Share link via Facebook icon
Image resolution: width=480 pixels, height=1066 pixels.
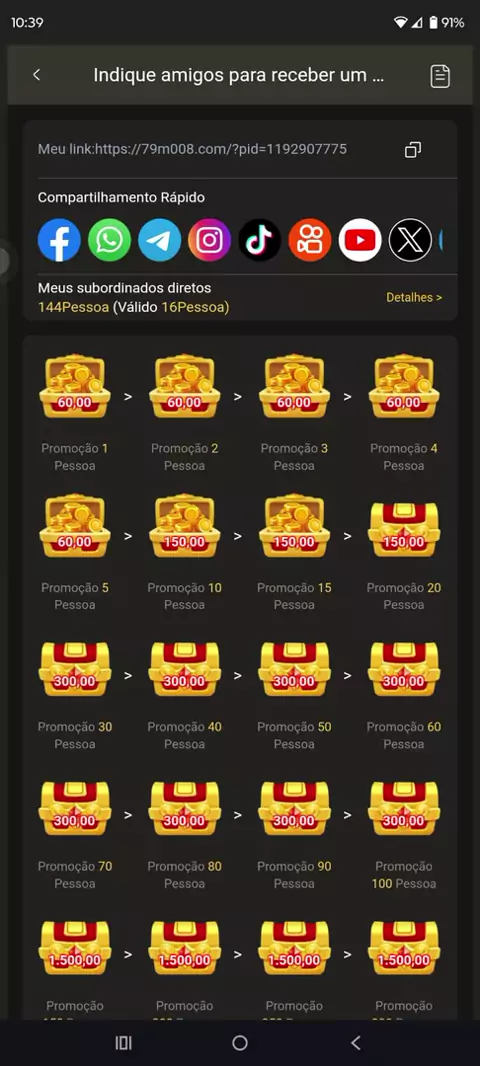(x=59, y=240)
